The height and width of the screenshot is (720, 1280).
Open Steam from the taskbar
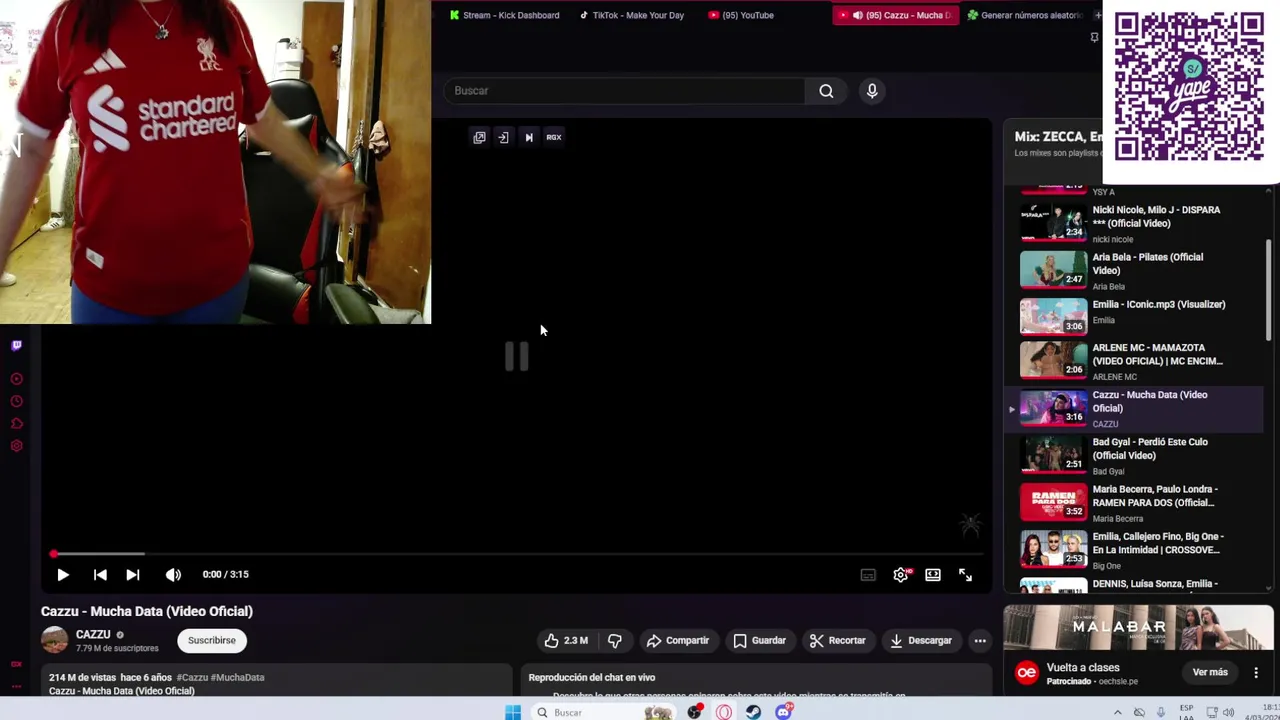[x=753, y=712]
